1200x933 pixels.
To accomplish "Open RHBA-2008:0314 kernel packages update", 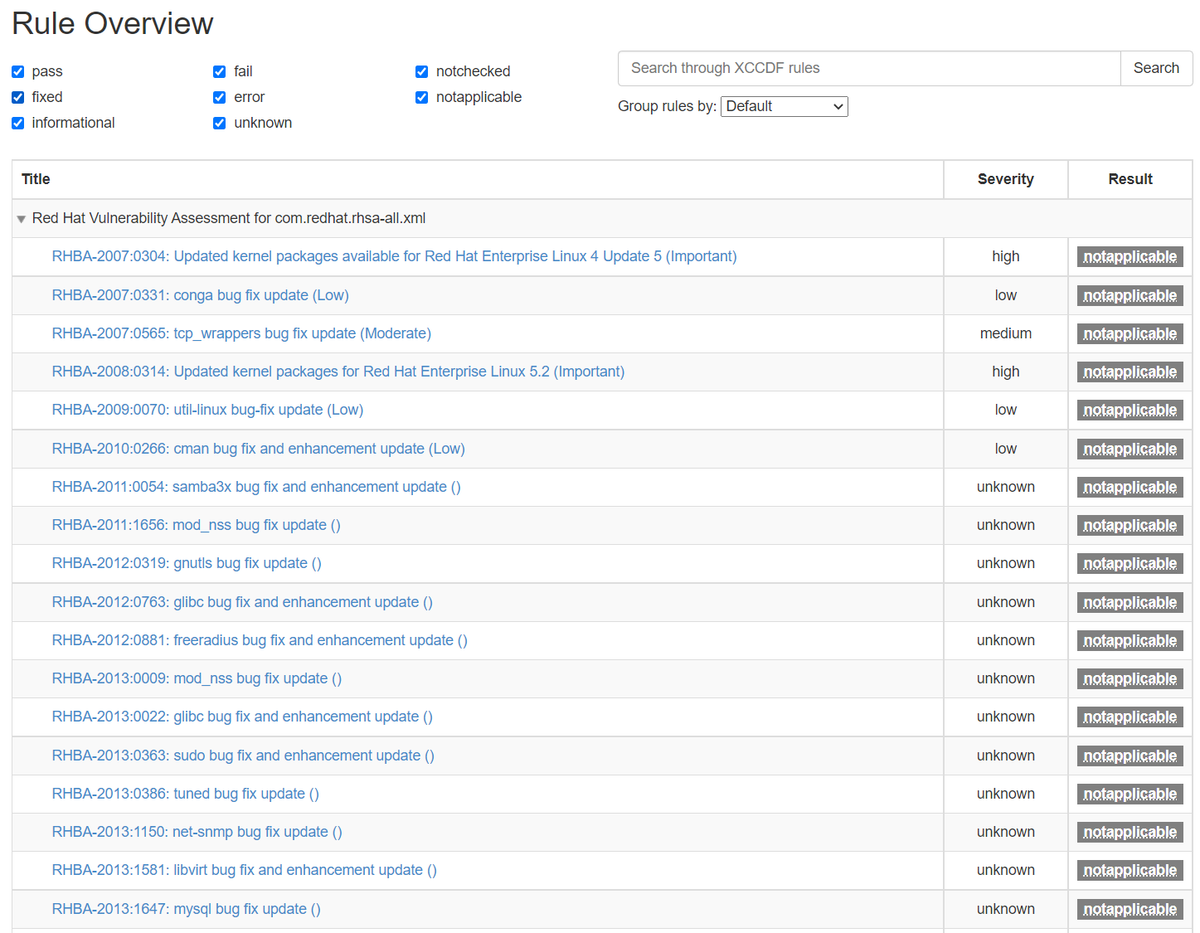I will [337, 371].
